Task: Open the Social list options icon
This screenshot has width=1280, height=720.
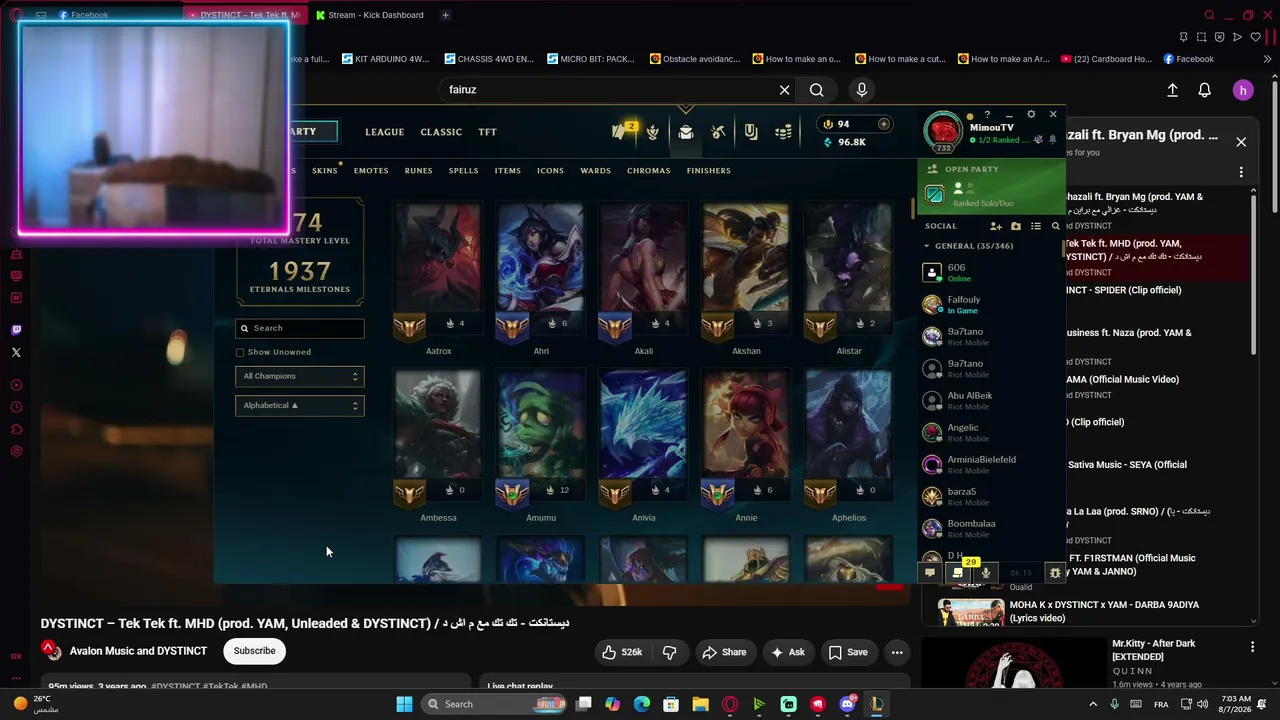Action: pos(1036,226)
